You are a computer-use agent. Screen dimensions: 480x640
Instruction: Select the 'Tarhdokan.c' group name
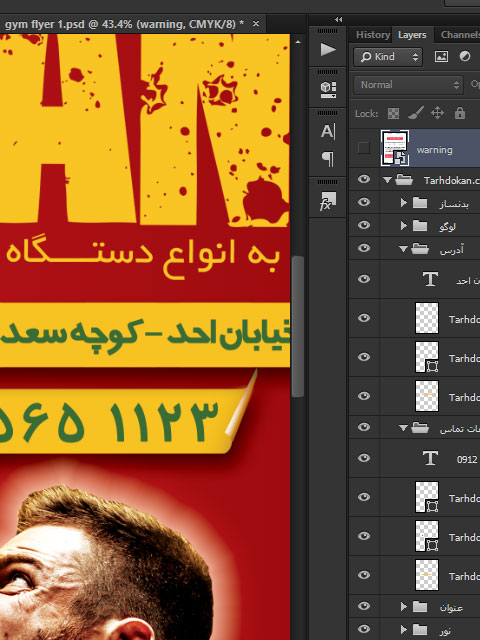pyautogui.click(x=451, y=180)
